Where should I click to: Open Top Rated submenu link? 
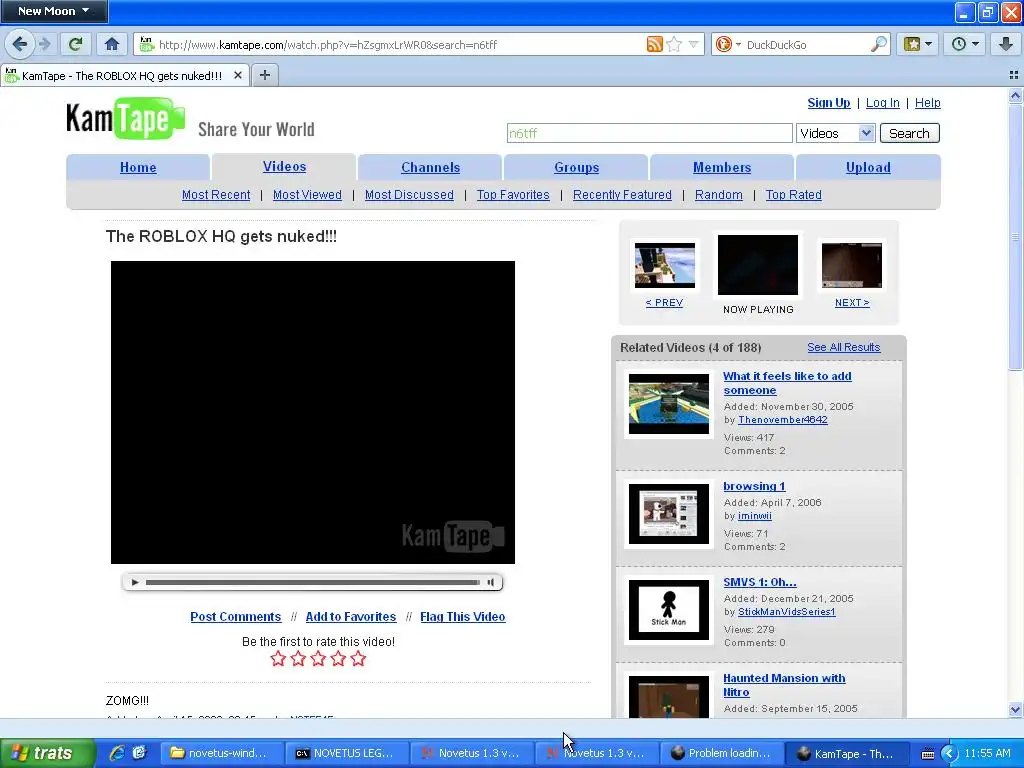coord(793,195)
